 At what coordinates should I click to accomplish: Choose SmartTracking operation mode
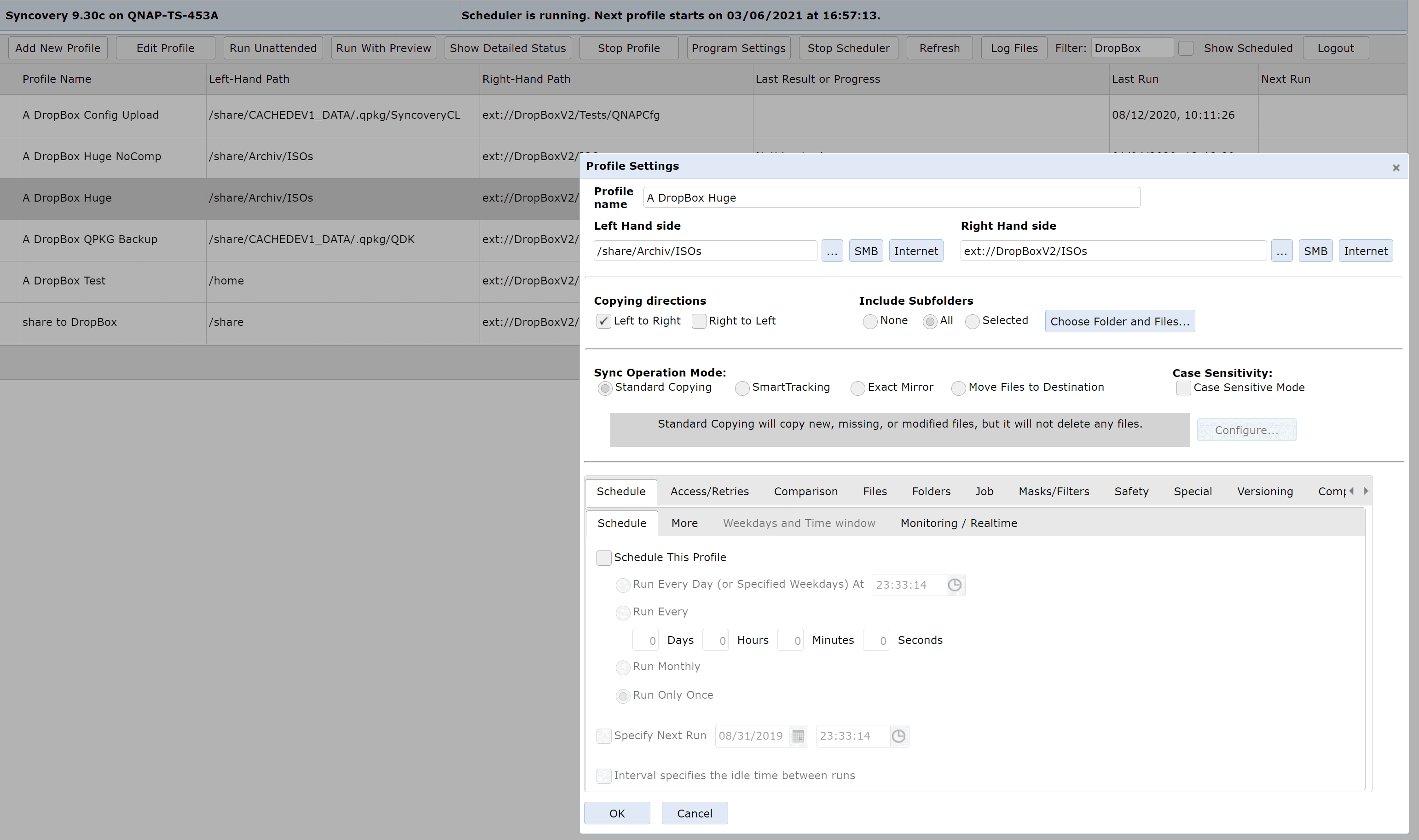(x=742, y=388)
